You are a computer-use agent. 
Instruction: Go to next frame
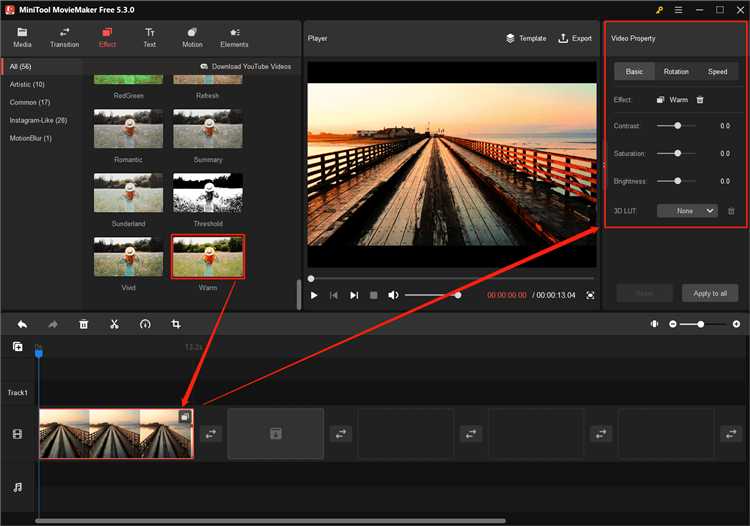(354, 295)
